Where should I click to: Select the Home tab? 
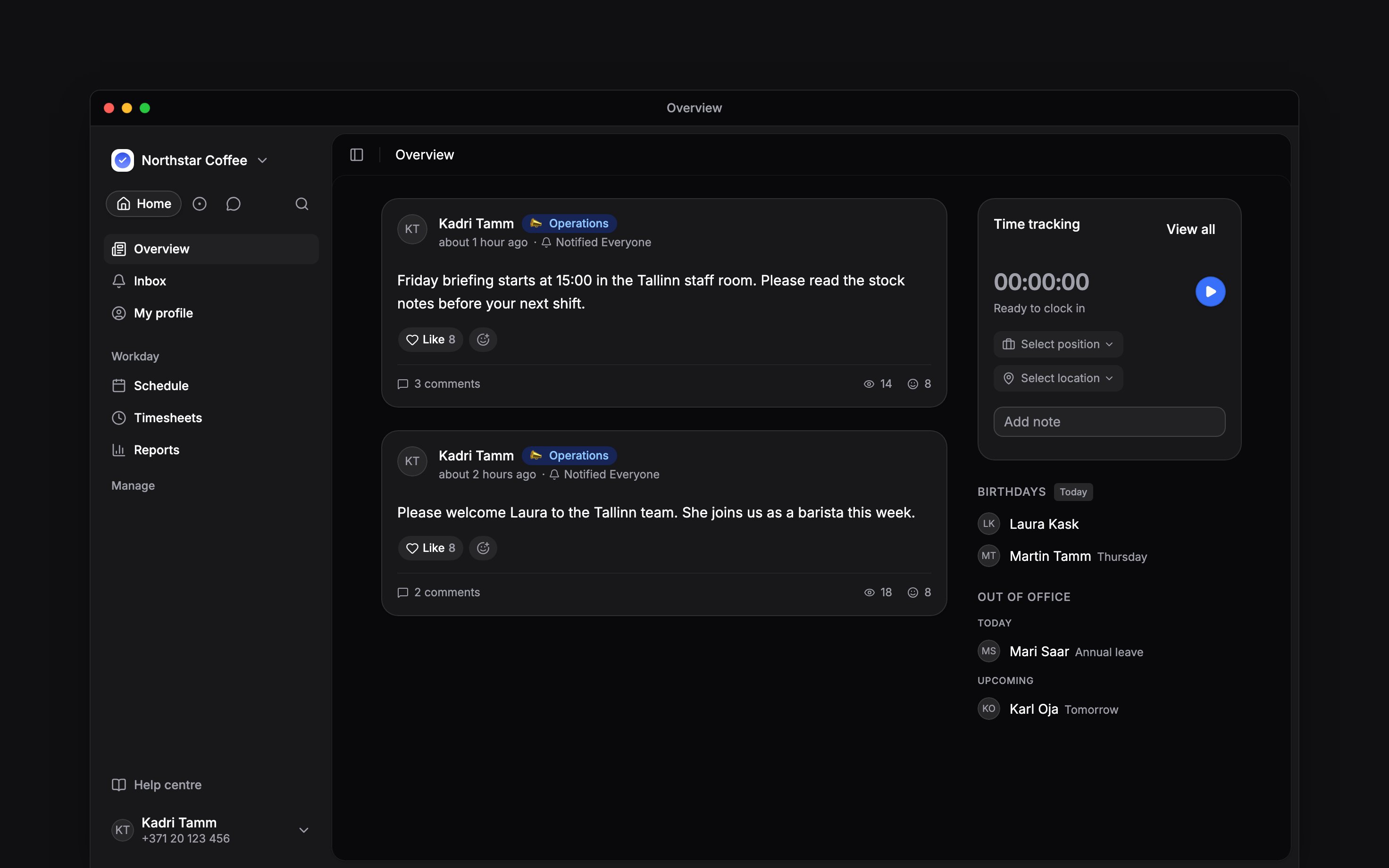tap(143, 204)
